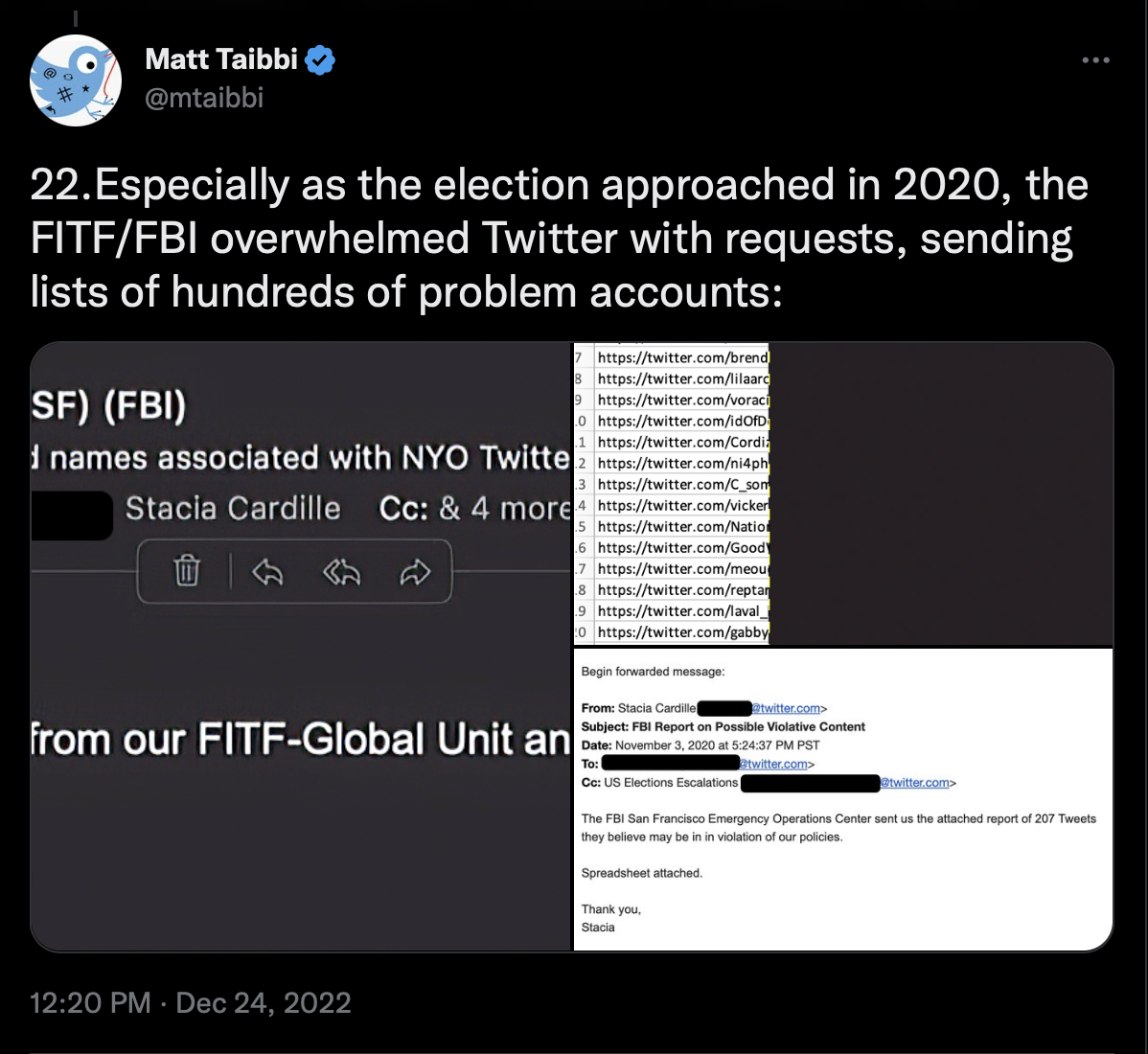The height and width of the screenshot is (1054, 1148).
Task: Click the tweet text about FITF/FBI requests
Action: 560,238
